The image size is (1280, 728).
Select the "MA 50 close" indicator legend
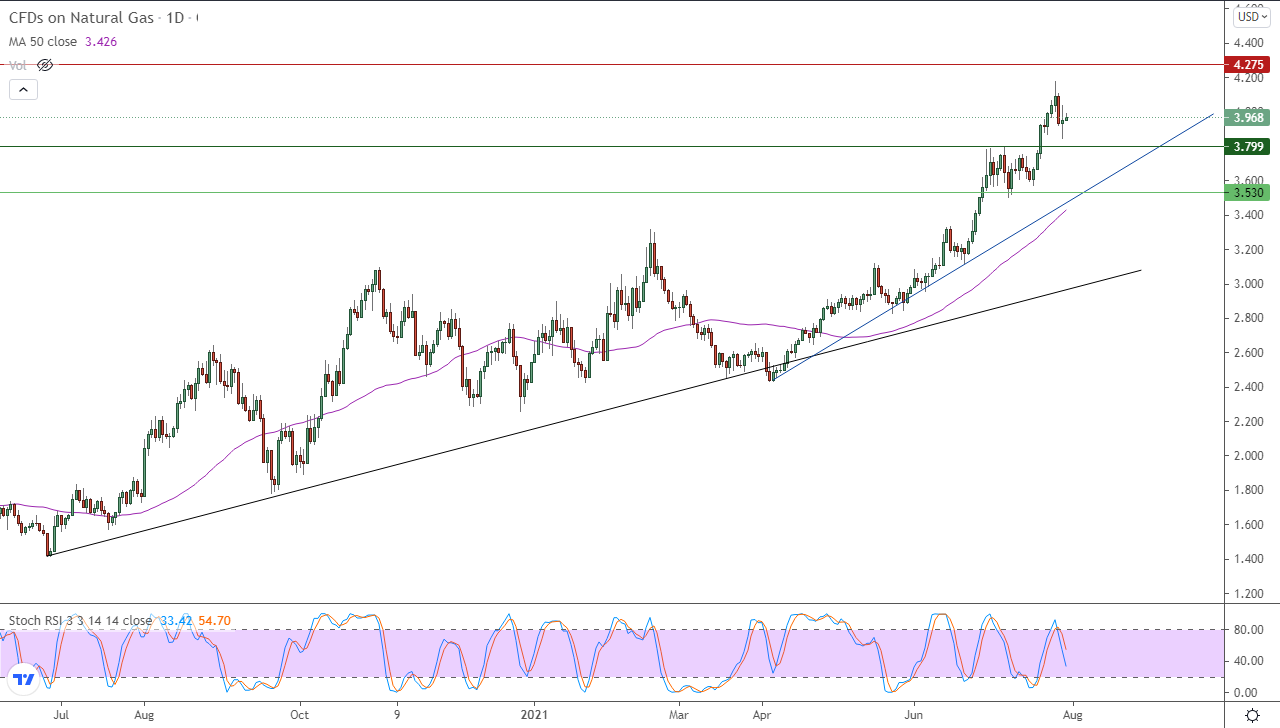click(x=43, y=42)
